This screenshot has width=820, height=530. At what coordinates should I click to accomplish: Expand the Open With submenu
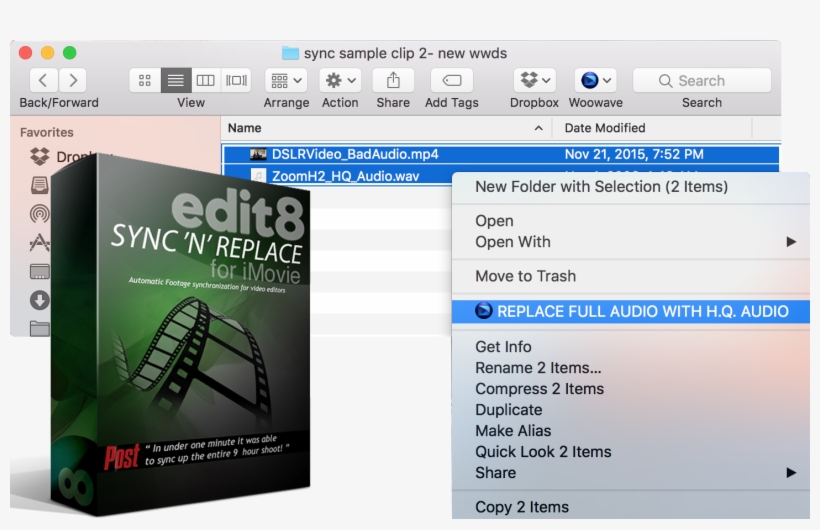coord(631,242)
